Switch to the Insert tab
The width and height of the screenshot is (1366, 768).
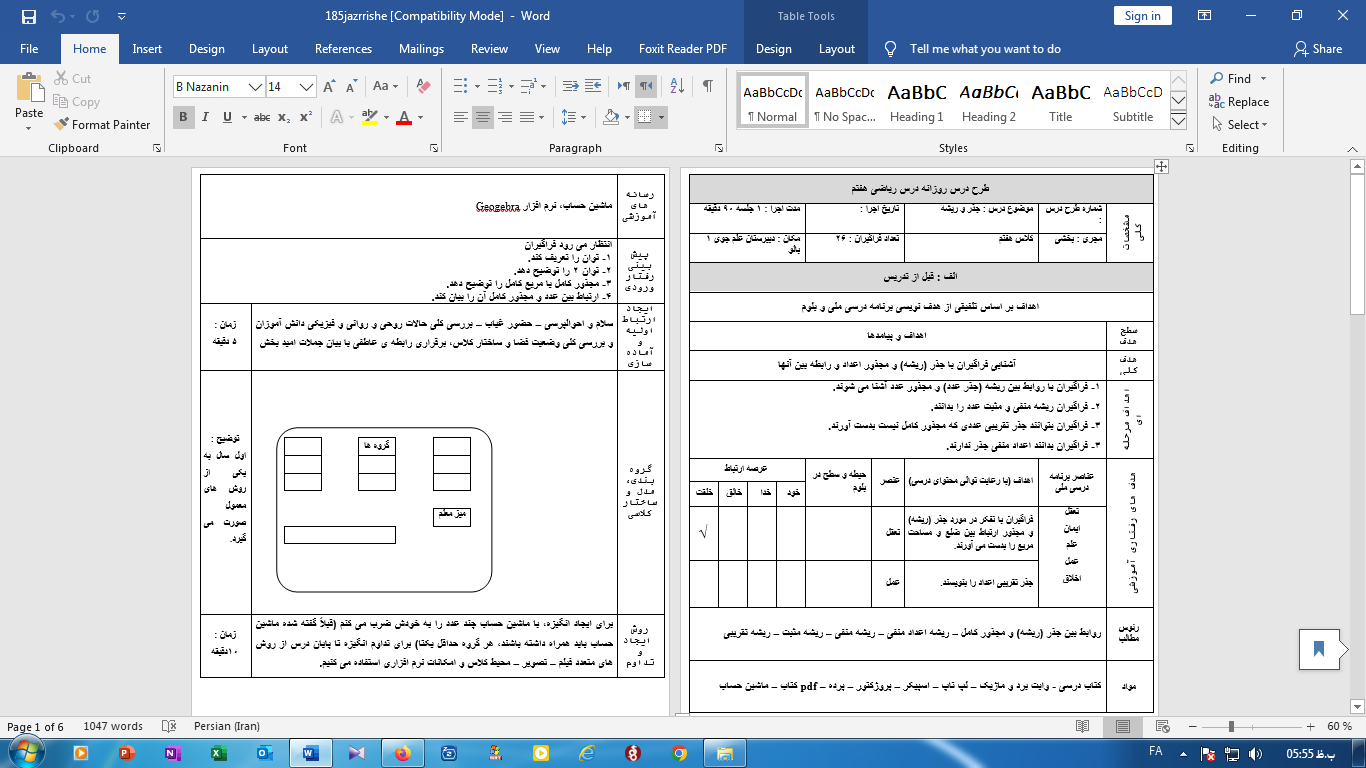point(147,48)
